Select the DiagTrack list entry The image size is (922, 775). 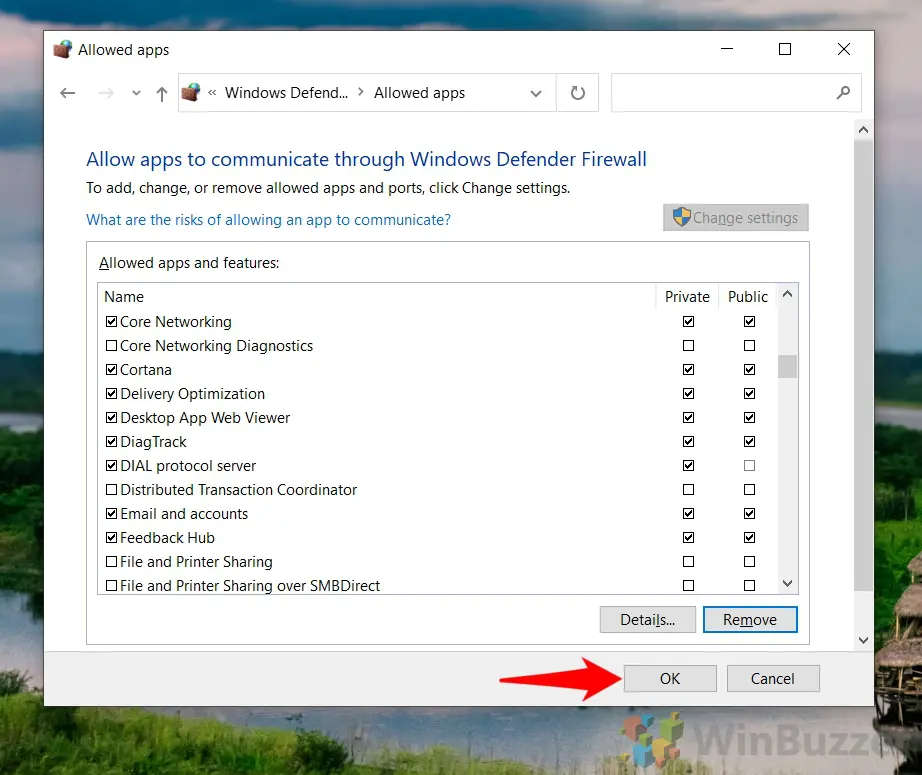pos(437,442)
